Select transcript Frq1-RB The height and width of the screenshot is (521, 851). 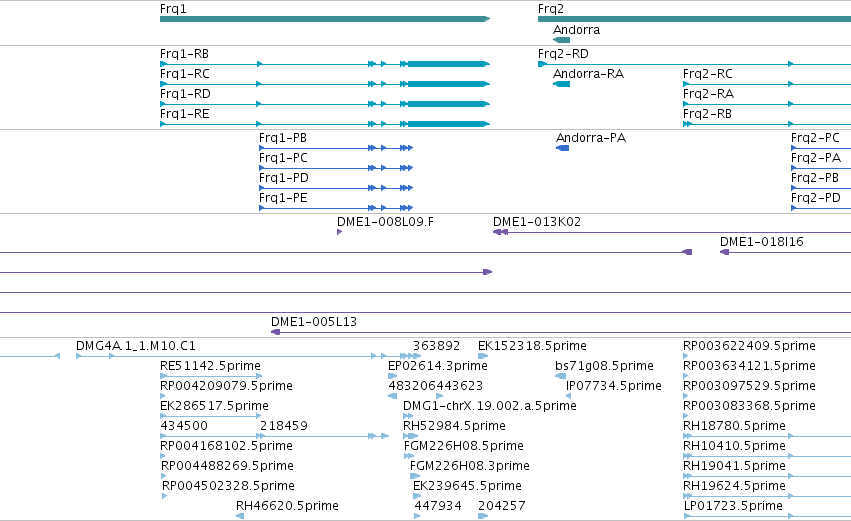coord(185,54)
